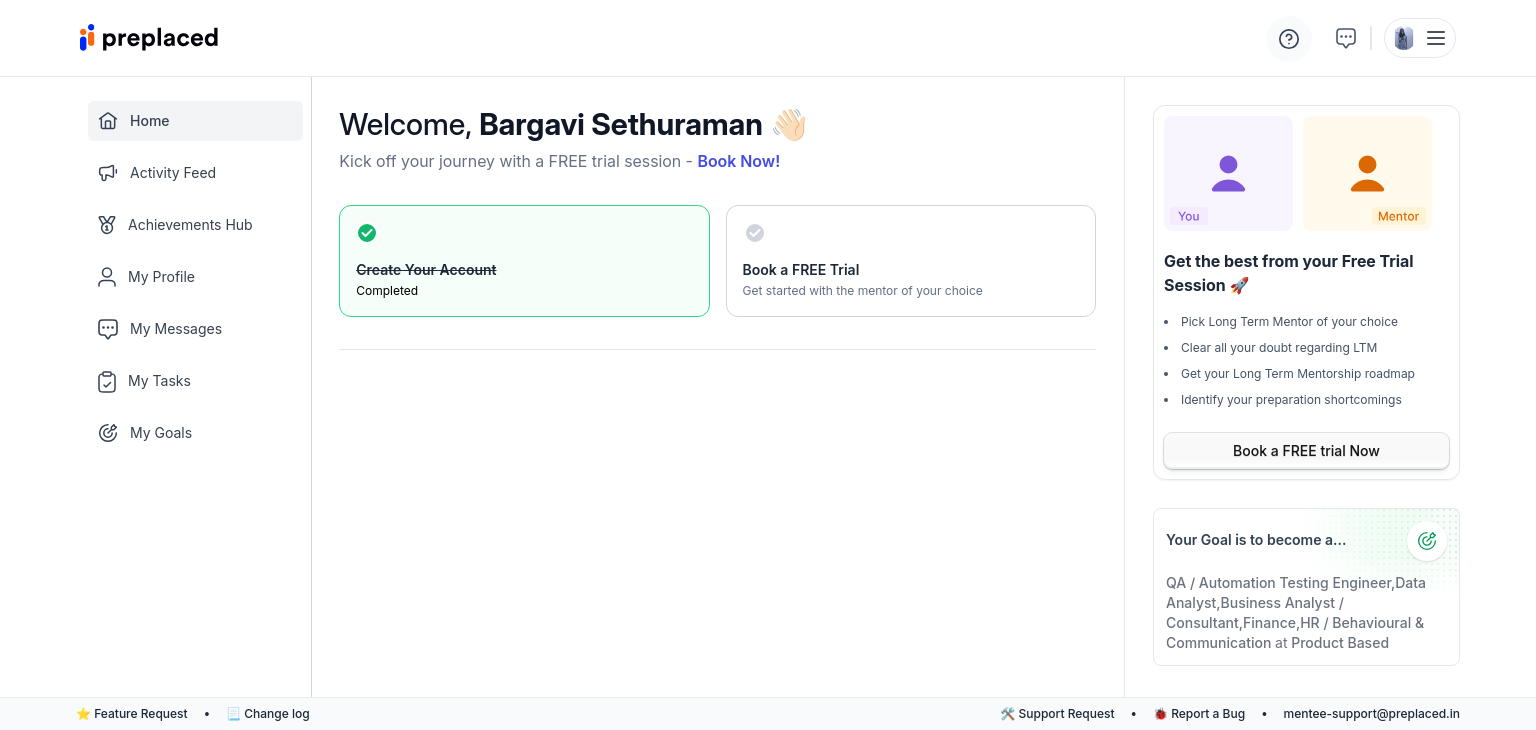
Task: Open the Feature Request footer link
Action: (x=140, y=714)
